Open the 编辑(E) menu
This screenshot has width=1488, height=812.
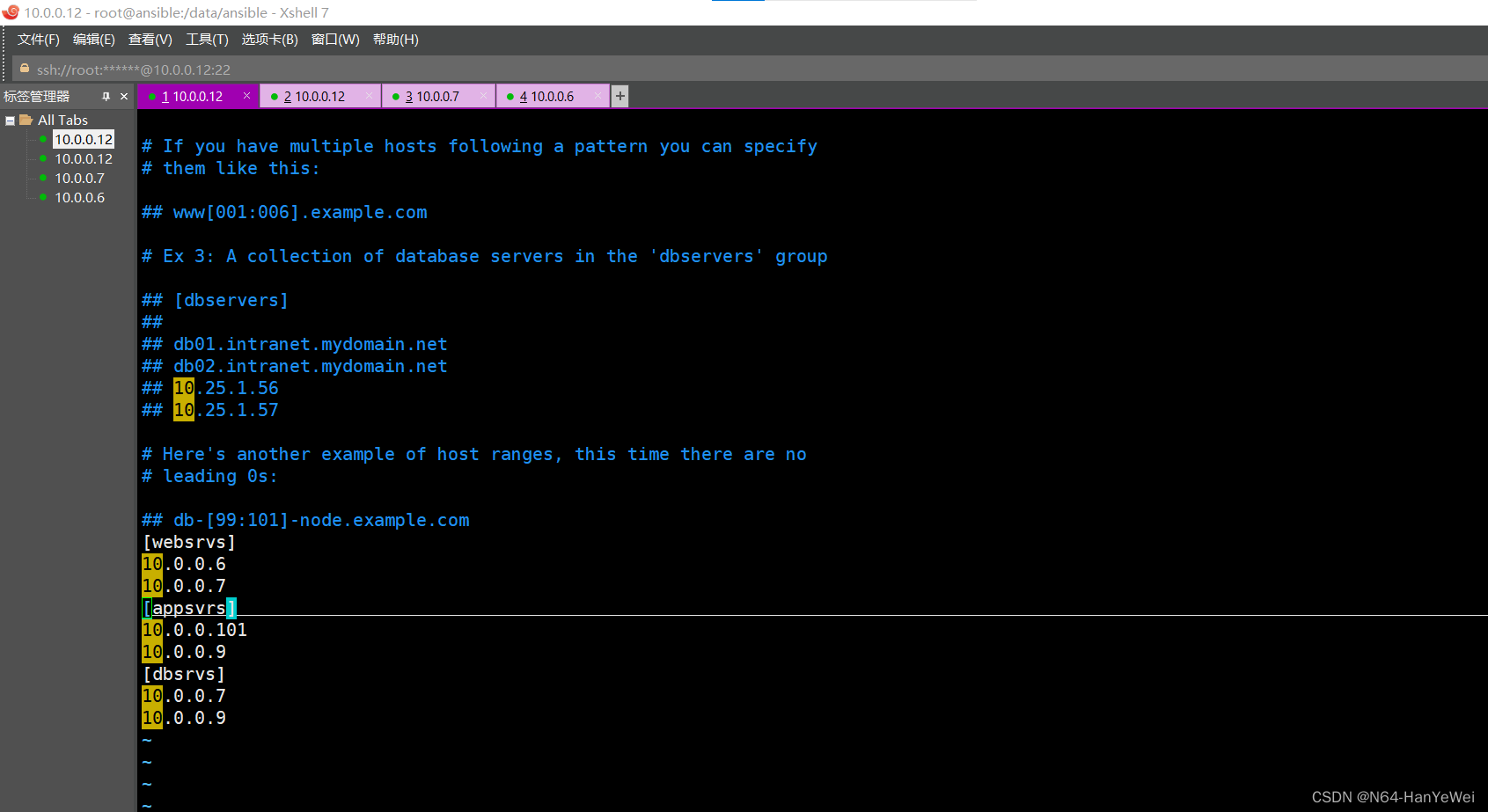tap(94, 40)
